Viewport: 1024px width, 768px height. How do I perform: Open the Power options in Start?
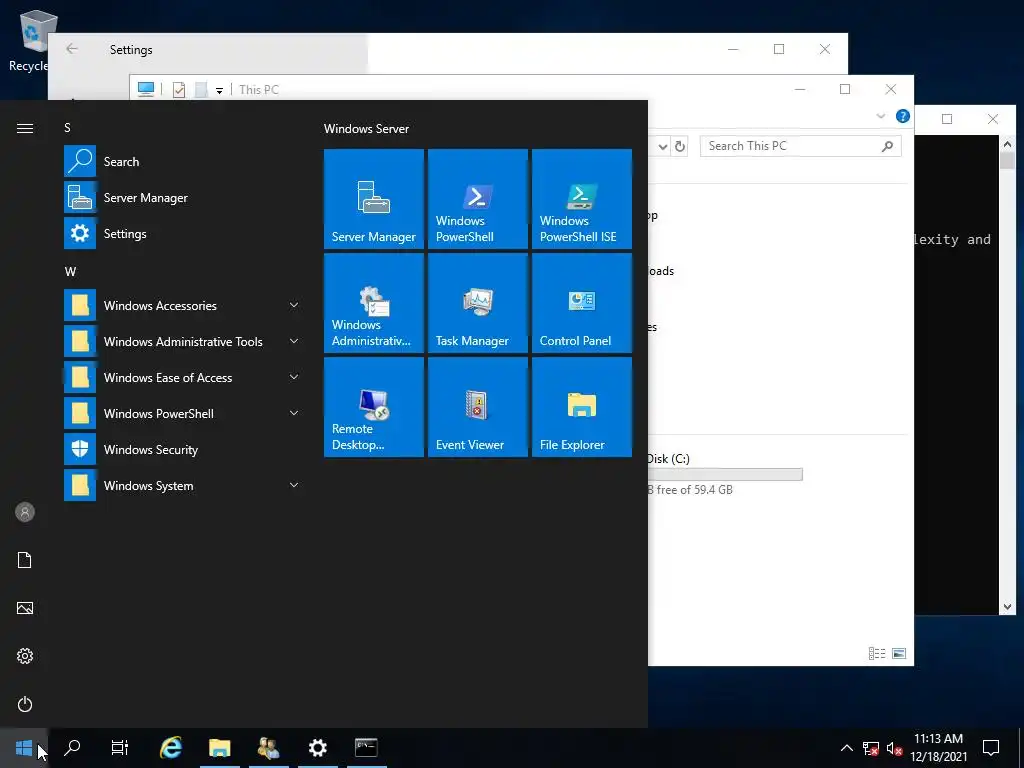[25, 704]
